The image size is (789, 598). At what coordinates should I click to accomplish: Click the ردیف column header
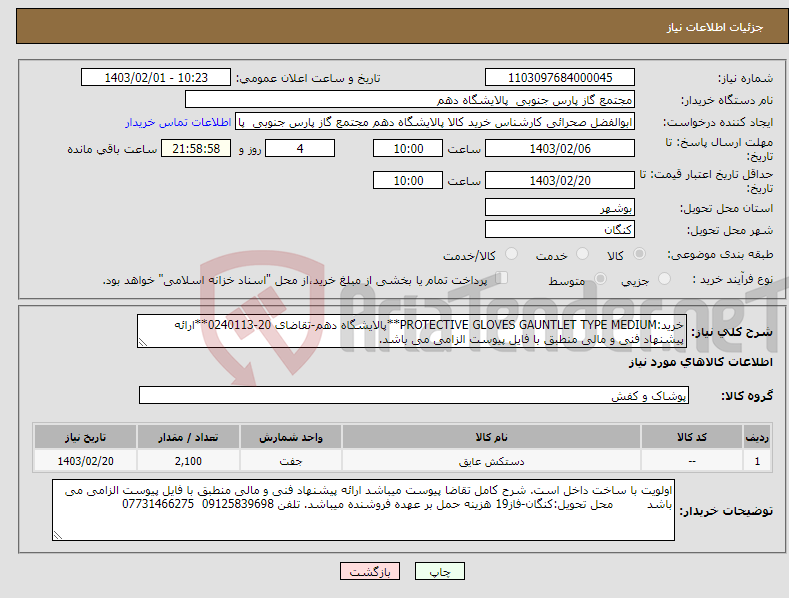[757, 437]
